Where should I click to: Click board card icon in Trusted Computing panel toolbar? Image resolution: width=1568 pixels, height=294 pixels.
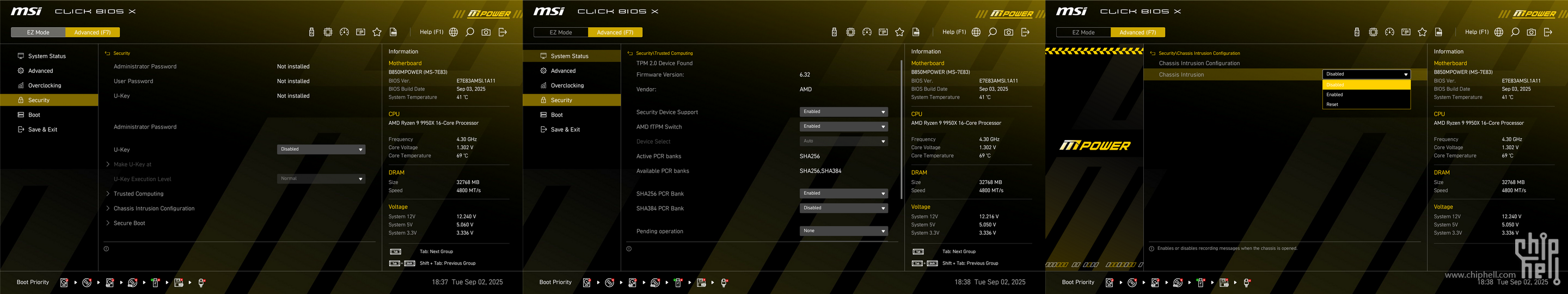tap(883, 32)
